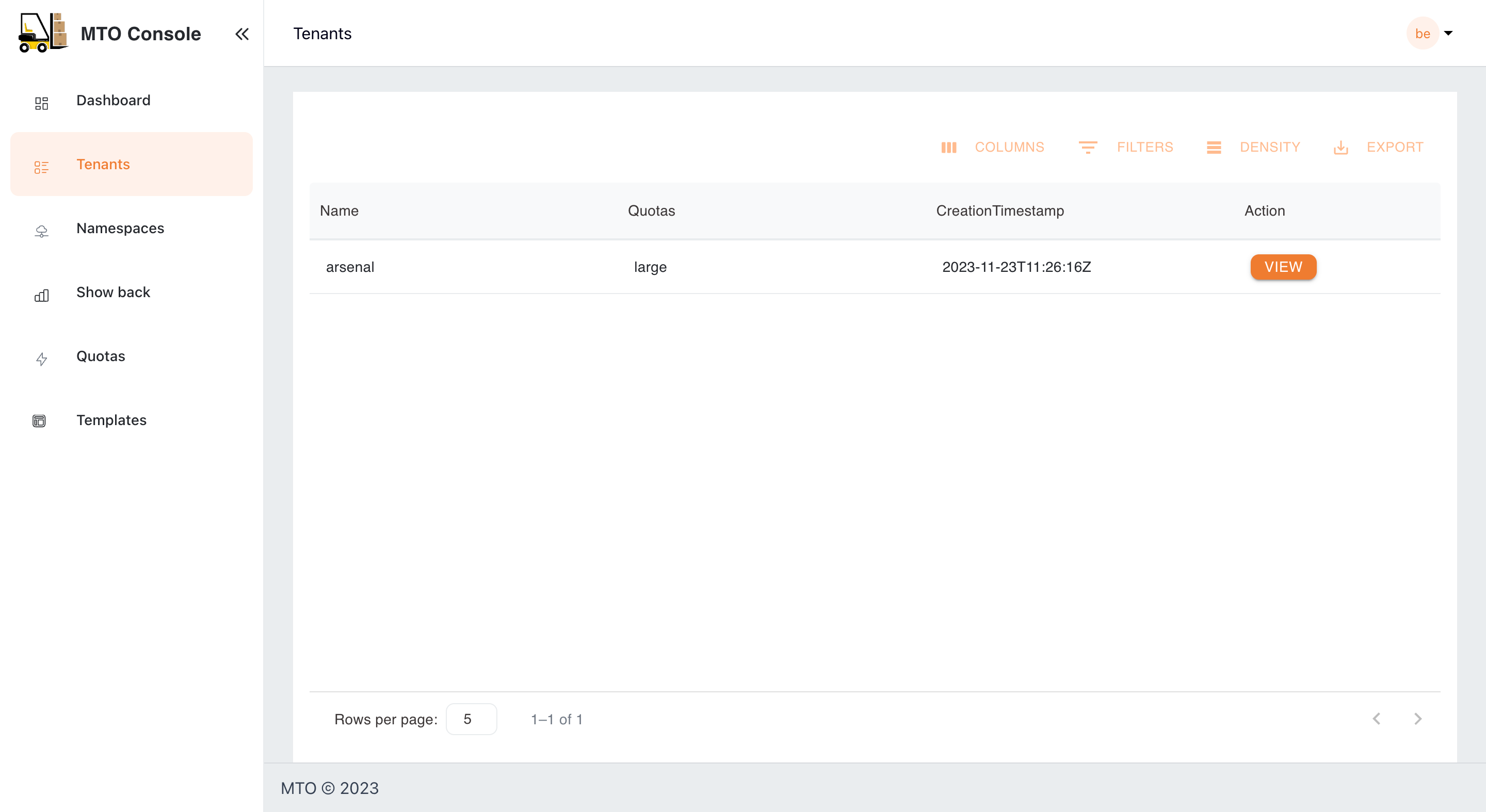Click the Namespaces cloud icon
Image resolution: width=1486 pixels, height=812 pixels.
[41, 231]
